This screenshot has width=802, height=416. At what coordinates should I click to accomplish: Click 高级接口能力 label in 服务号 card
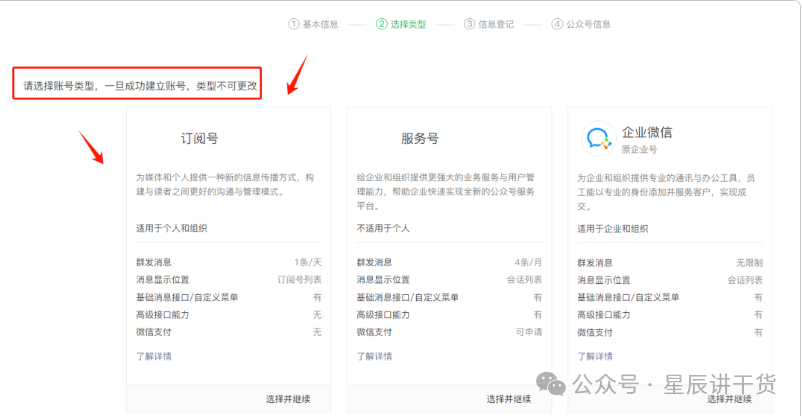coord(383,315)
